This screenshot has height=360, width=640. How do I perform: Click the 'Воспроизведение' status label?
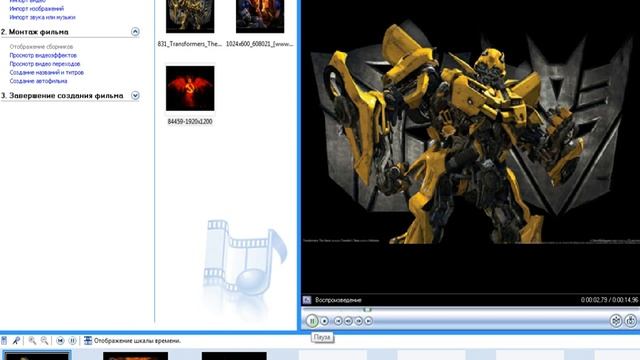pyautogui.click(x=338, y=300)
